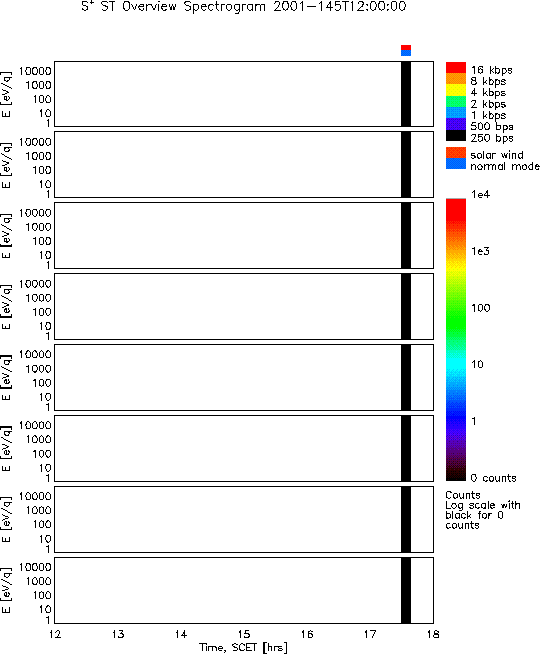540x654 pixels.
Task: Click the 'Counts Log scale' description text
Action: (483, 510)
